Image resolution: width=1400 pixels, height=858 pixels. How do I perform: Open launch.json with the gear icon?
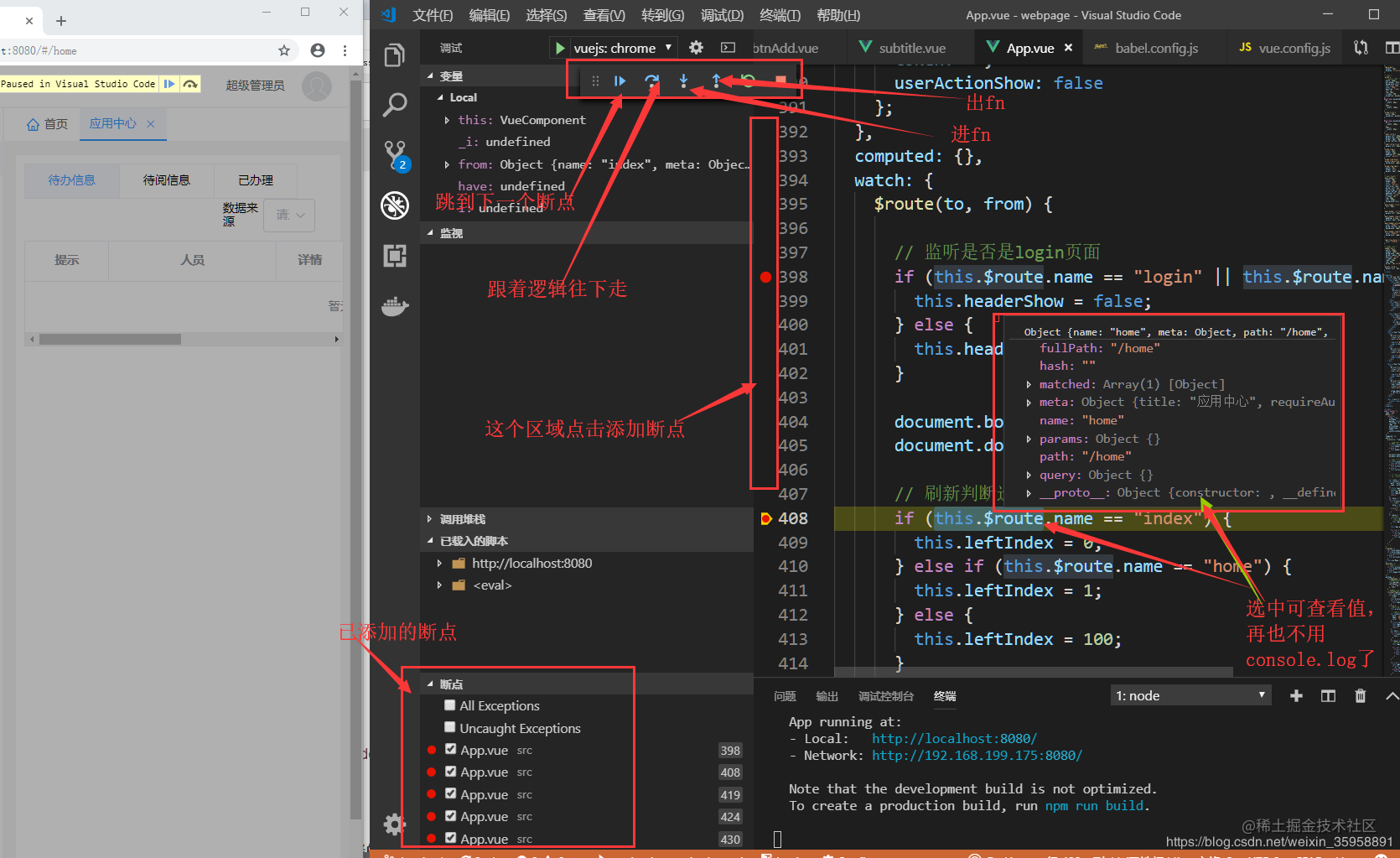(x=696, y=48)
